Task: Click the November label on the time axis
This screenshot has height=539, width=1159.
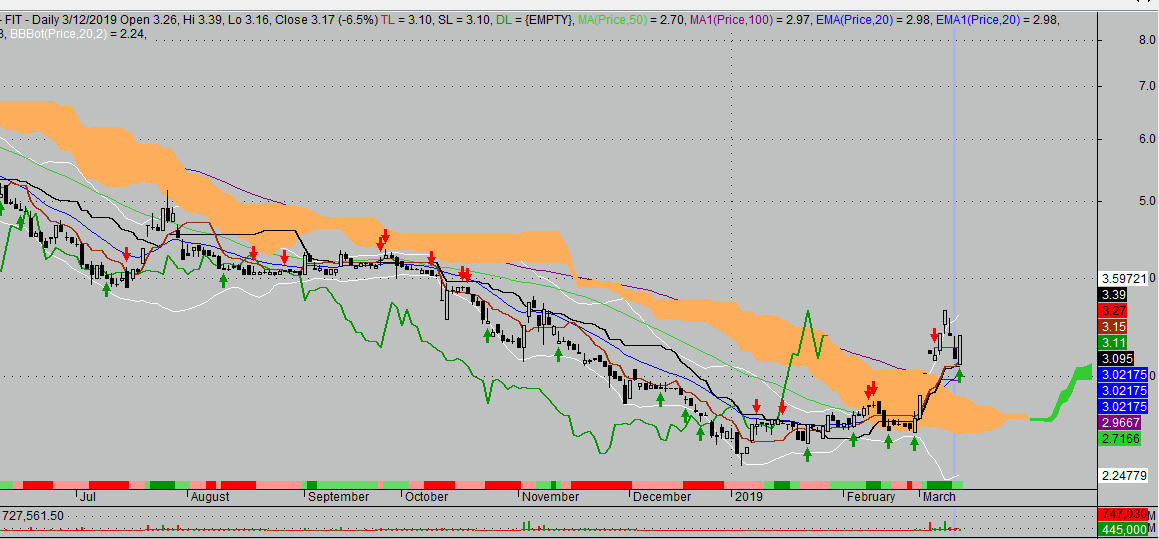Action: pyautogui.click(x=550, y=496)
